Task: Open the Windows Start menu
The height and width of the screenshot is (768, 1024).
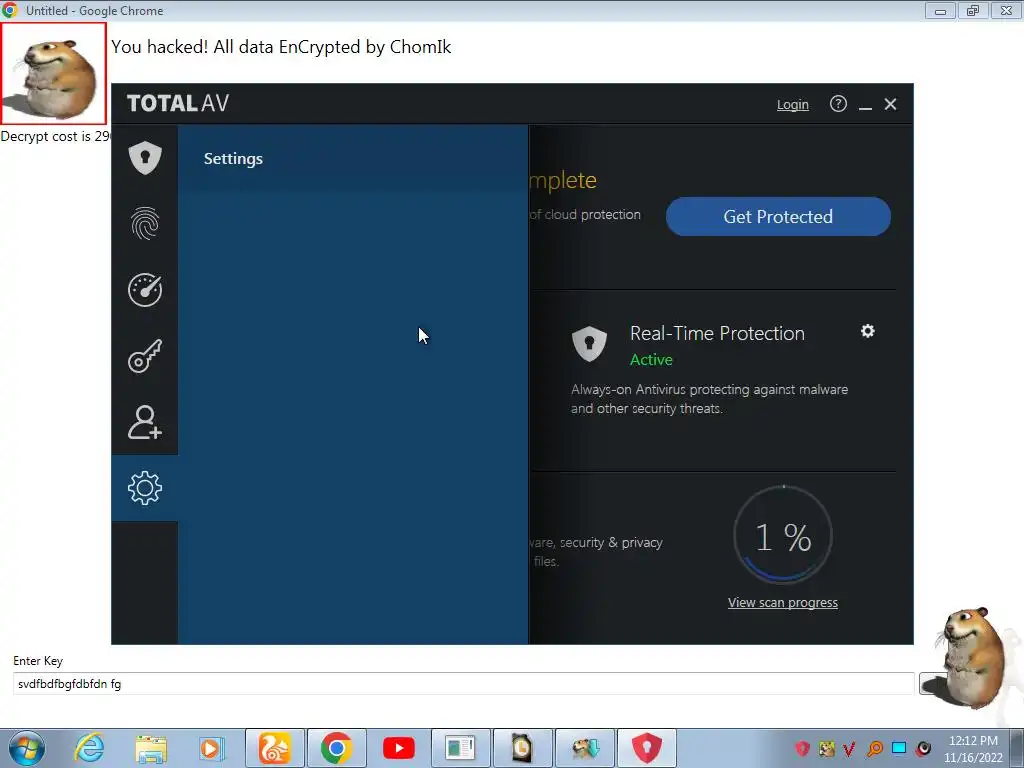Action: pyautogui.click(x=27, y=748)
